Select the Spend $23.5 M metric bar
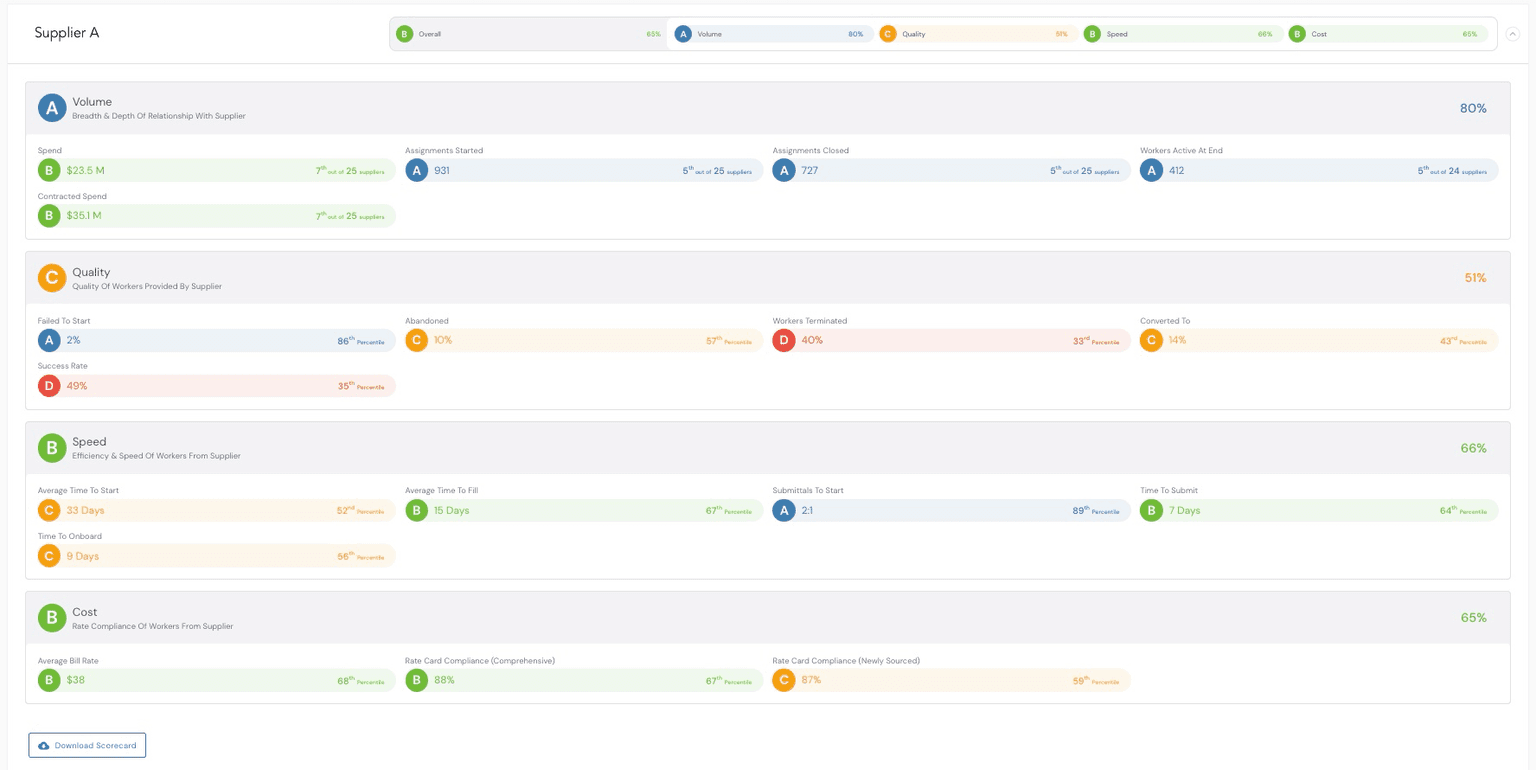This screenshot has width=1536, height=770. [216, 171]
